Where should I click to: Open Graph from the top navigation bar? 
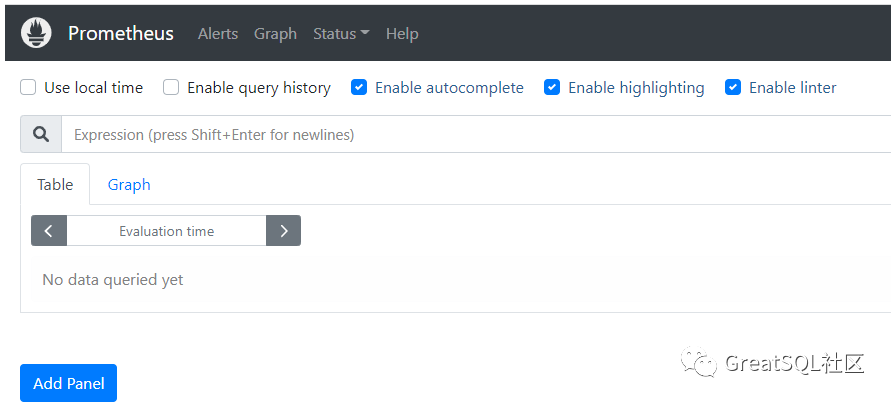[x=275, y=33]
